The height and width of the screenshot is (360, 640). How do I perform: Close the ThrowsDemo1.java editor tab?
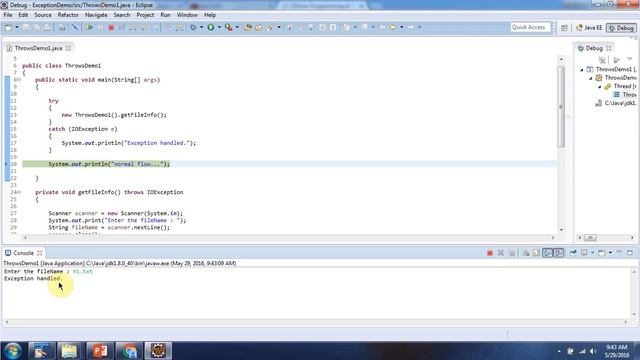click(x=68, y=48)
